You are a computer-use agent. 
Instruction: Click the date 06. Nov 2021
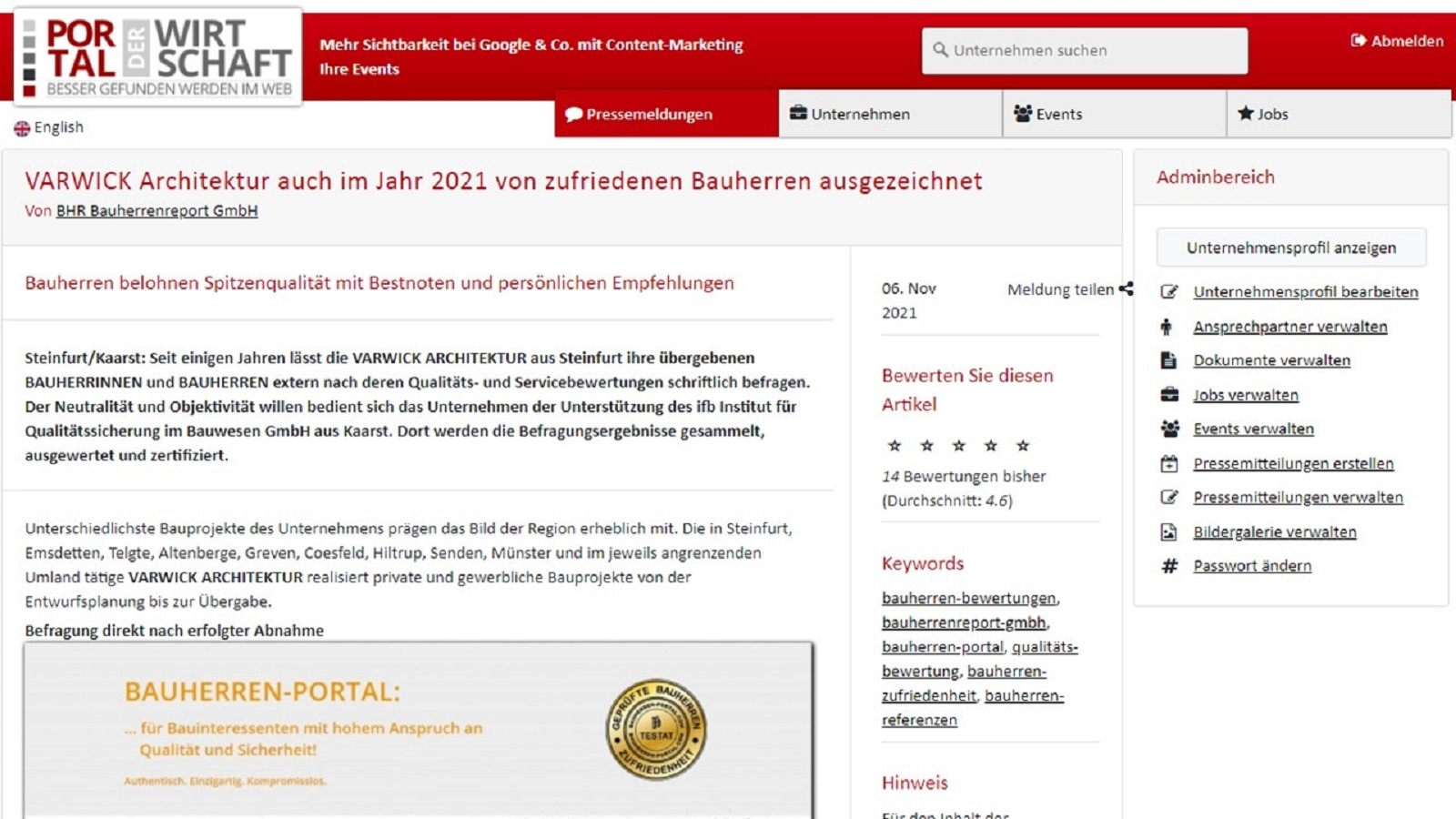[909, 300]
